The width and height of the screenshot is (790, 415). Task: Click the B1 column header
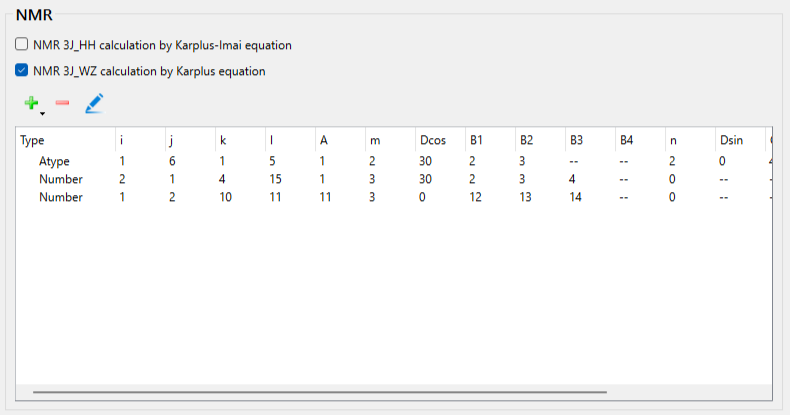pos(477,141)
